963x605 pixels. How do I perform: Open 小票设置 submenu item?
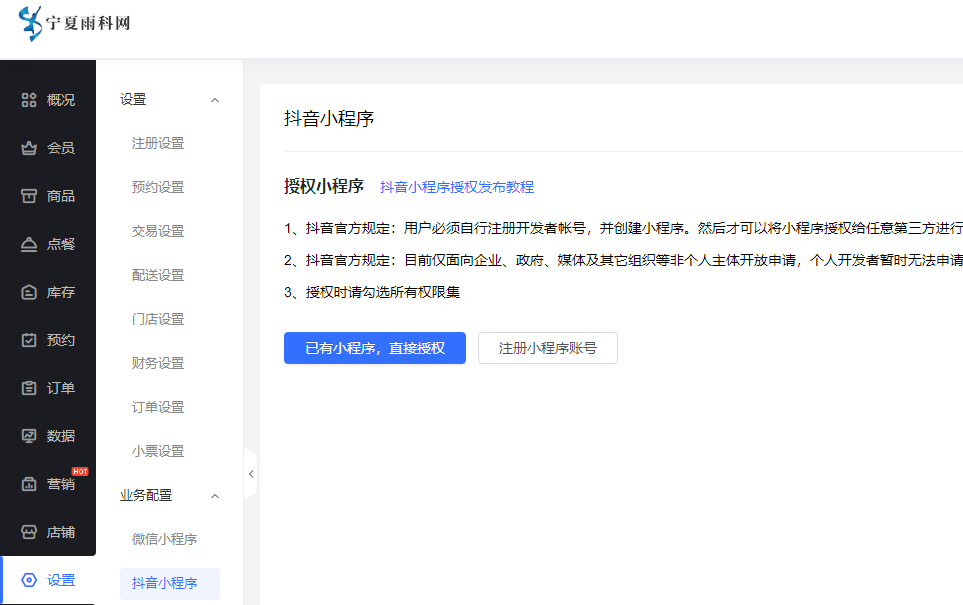[x=158, y=451]
